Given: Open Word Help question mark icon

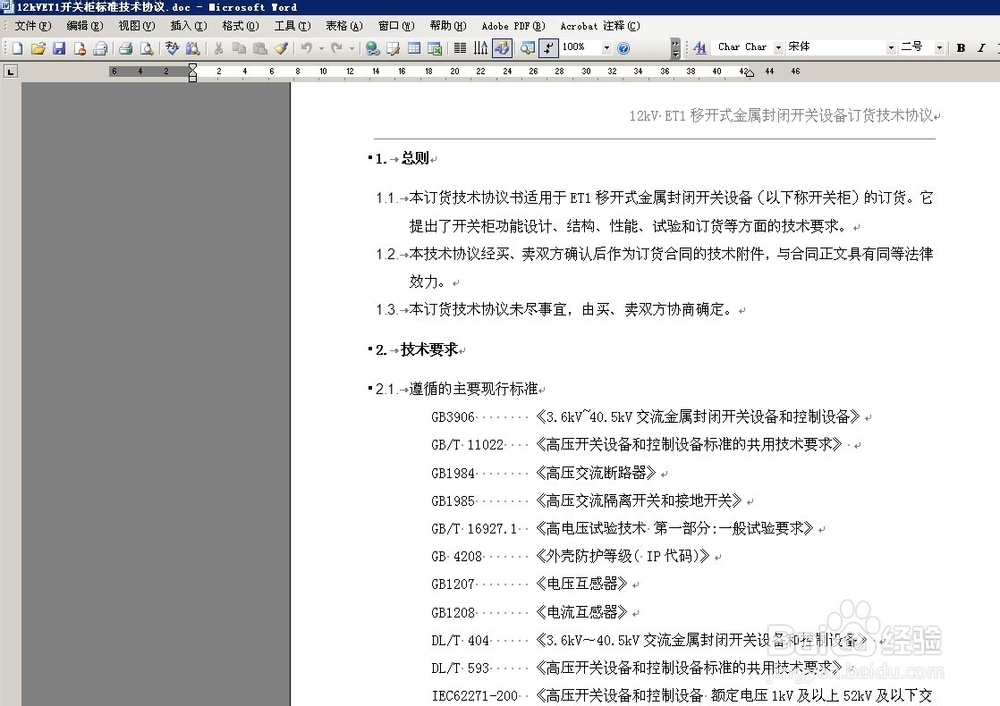Looking at the screenshot, I should click(624, 48).
